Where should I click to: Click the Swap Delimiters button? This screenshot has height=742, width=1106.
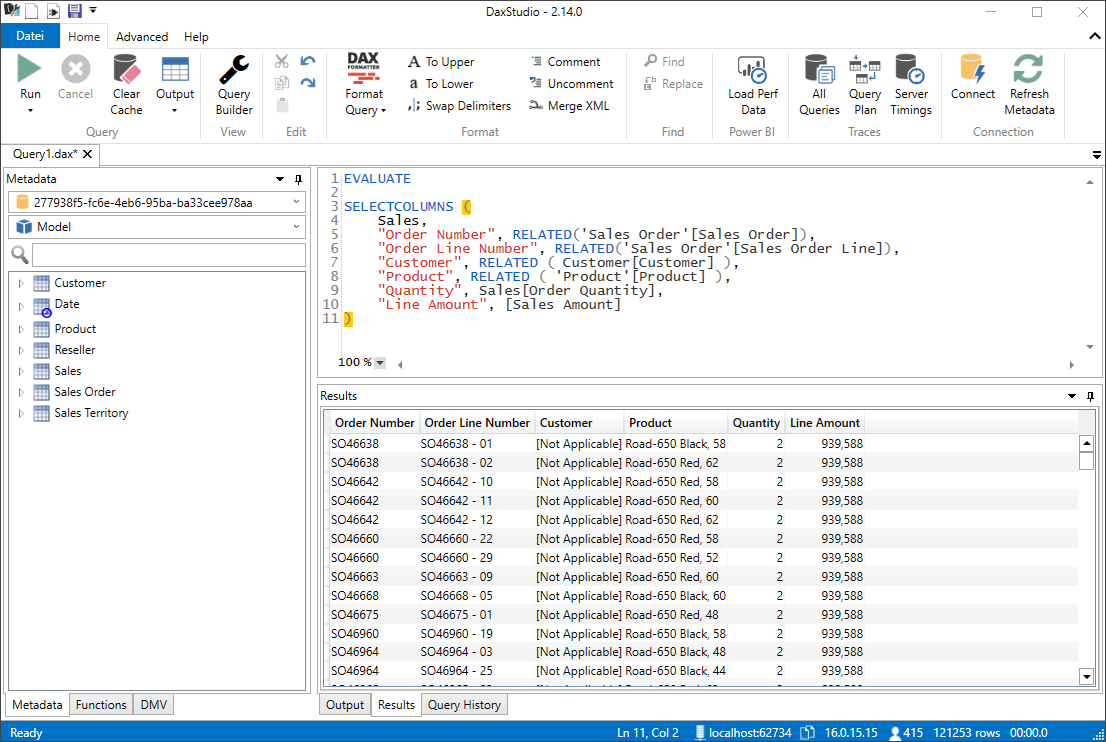click(x=459, y=106)
